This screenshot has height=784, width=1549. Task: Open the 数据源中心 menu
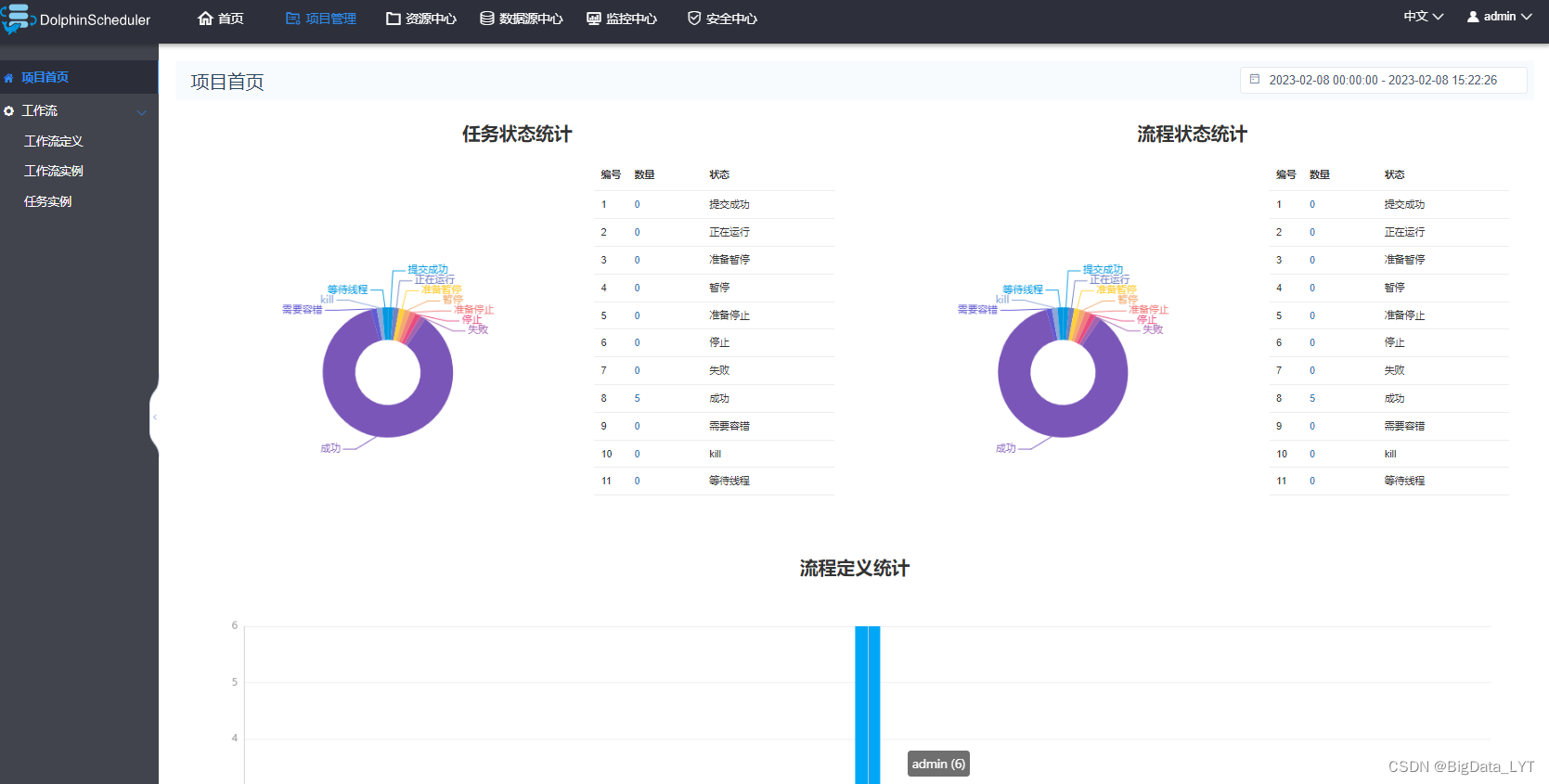(522, 19)
